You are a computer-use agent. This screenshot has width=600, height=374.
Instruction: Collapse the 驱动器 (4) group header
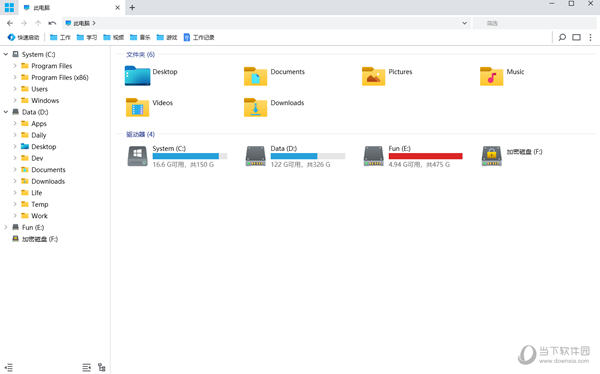tap(140, 134)
